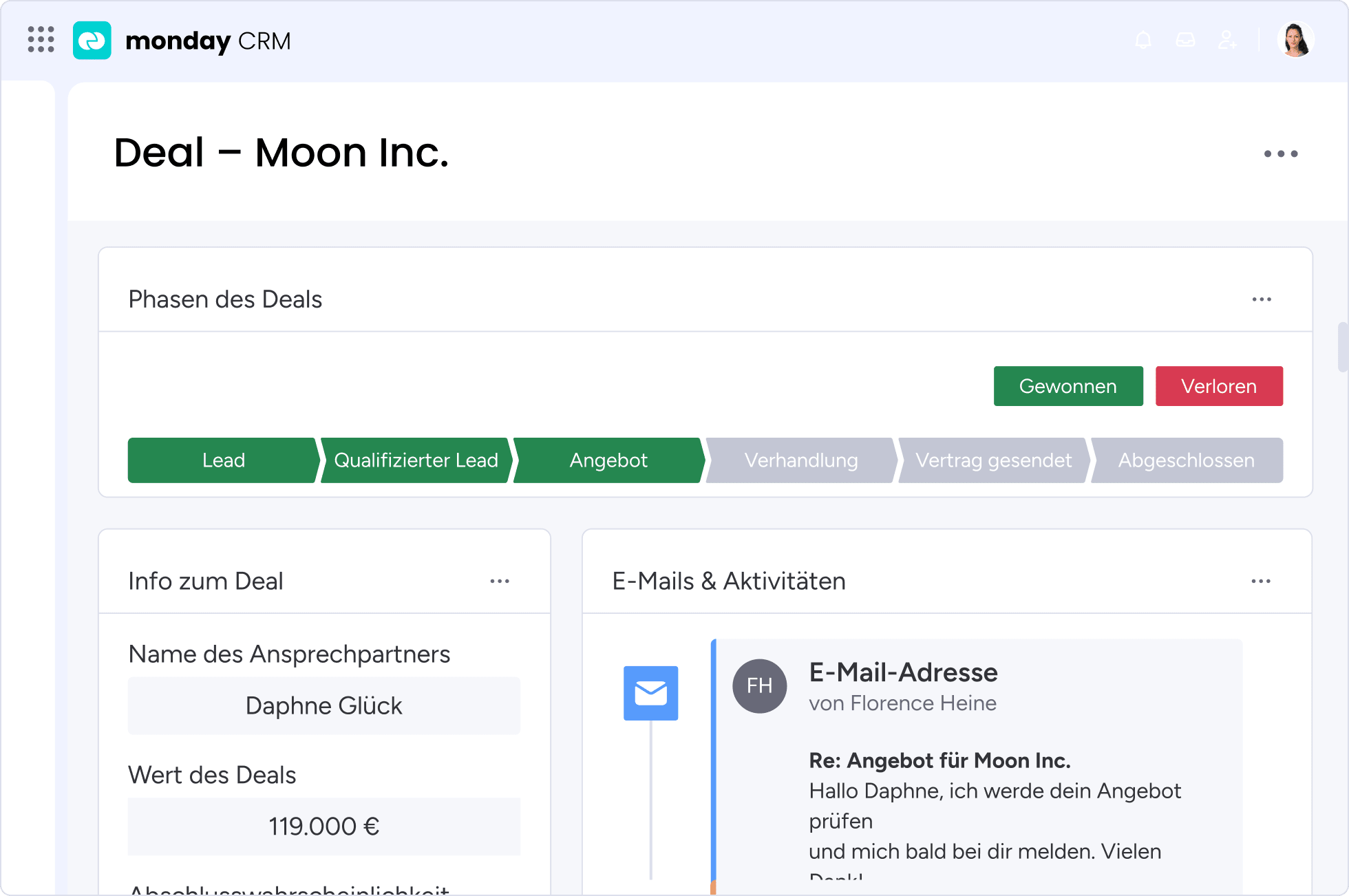Viewport: 1349px width, 896px height.
Task: Click the Info zum Deal heading
Action: [206, 582]
